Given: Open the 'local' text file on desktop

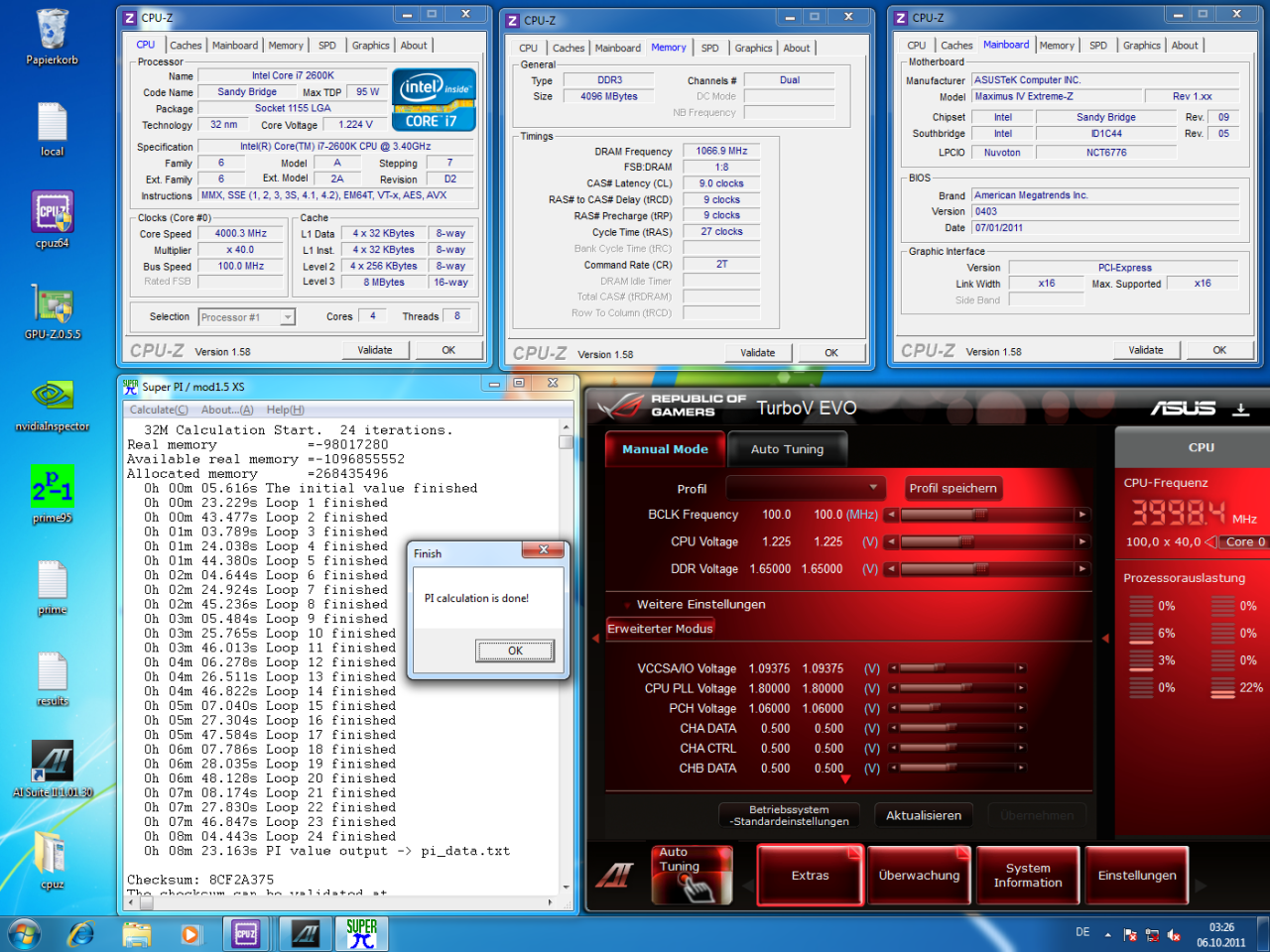Looking at the screenshot, I should (x=52, y=129).
